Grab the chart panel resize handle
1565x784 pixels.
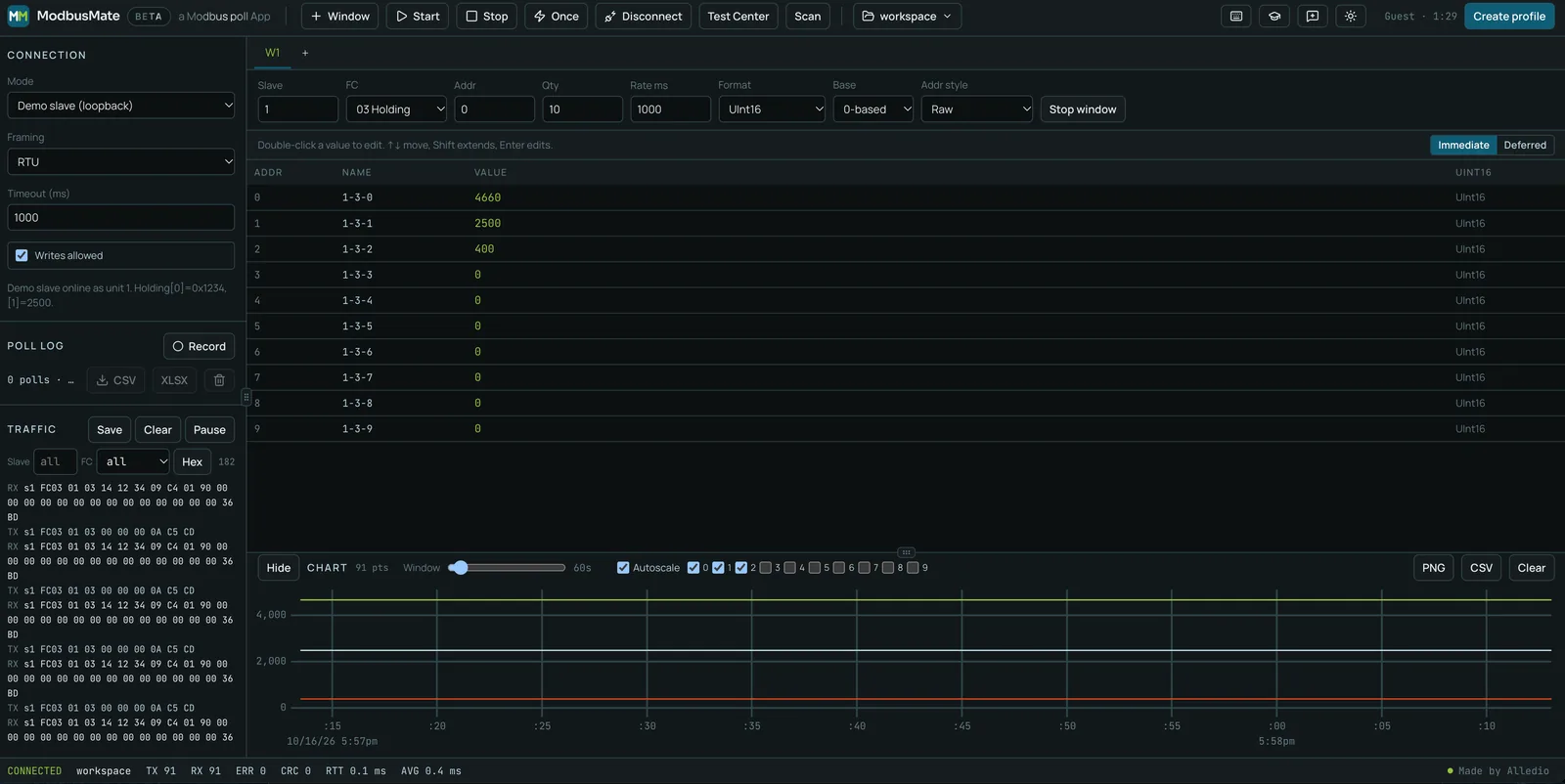(906, 552)
